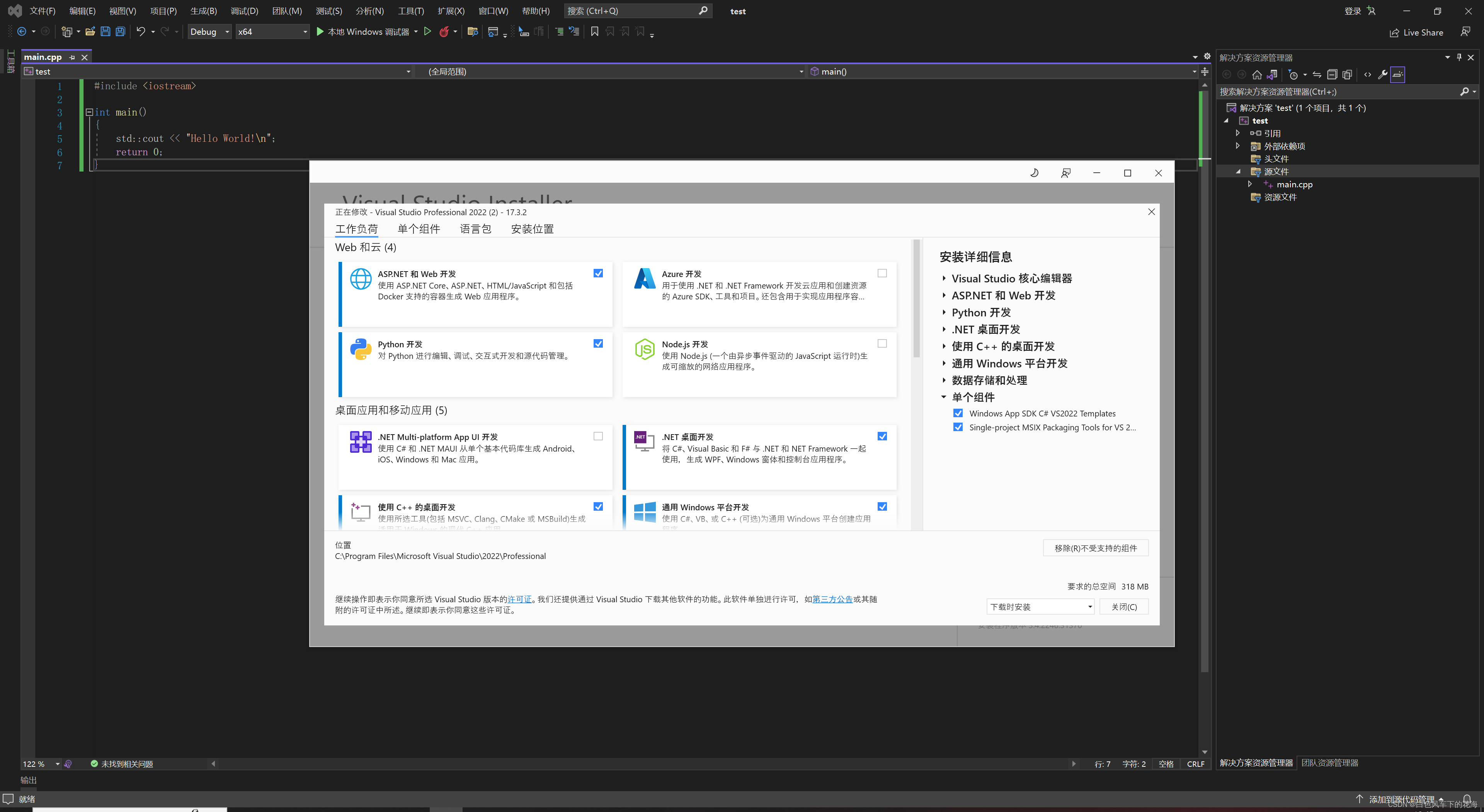Image resolution: width=1484 pixels, height=812 pixels.
Task: Collapse the 单个组件 section in 安装详细信息
Action: coord(944,397)
